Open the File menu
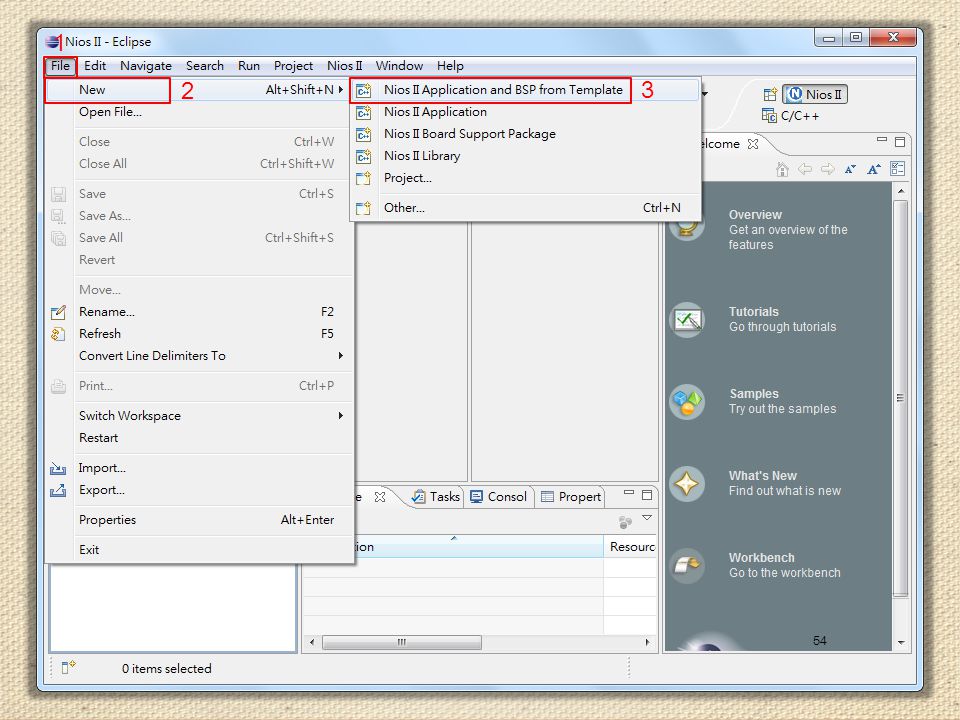 point(60,66)
